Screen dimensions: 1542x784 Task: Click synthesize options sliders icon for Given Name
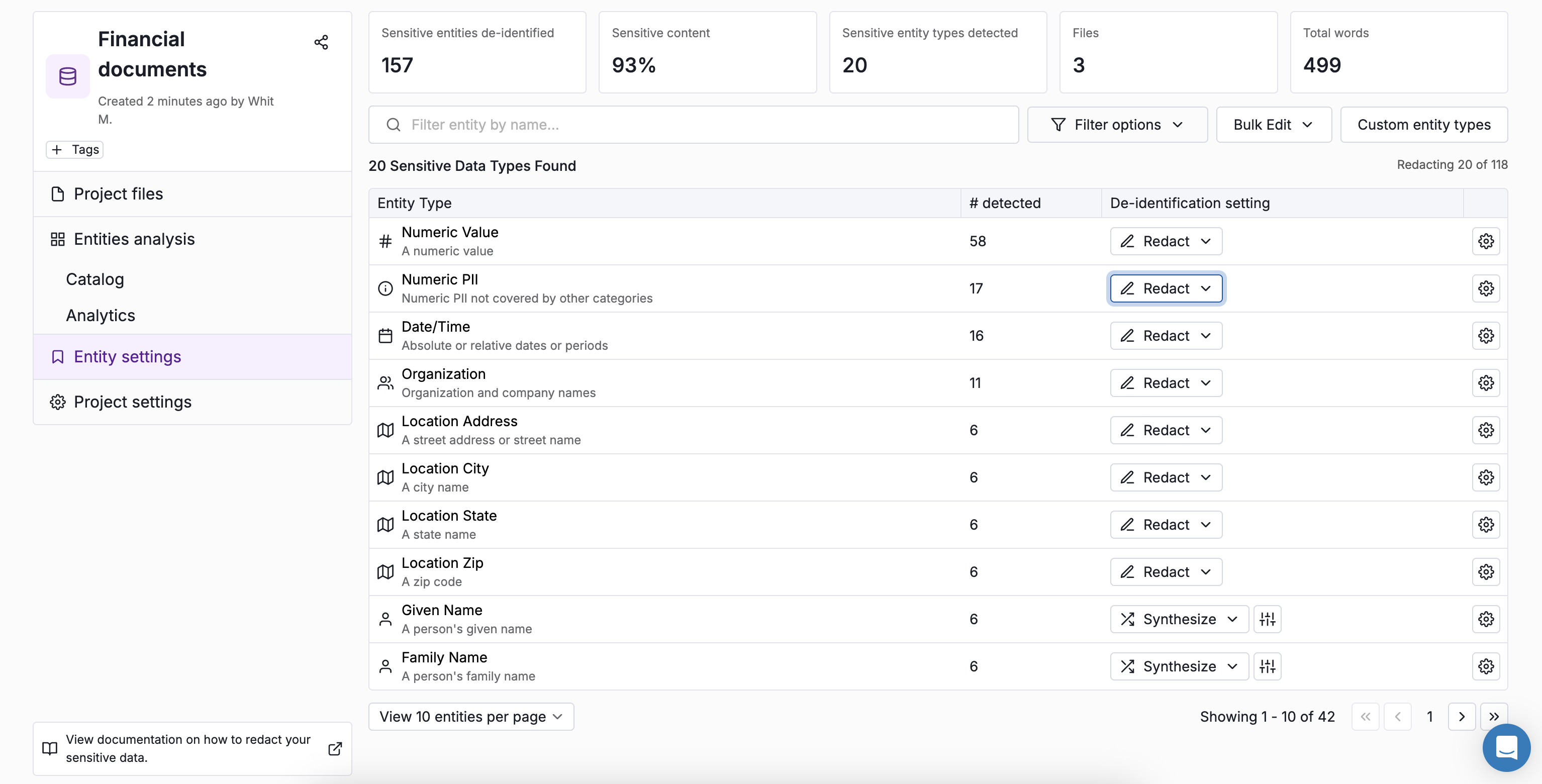click(x=1267, y=619)
